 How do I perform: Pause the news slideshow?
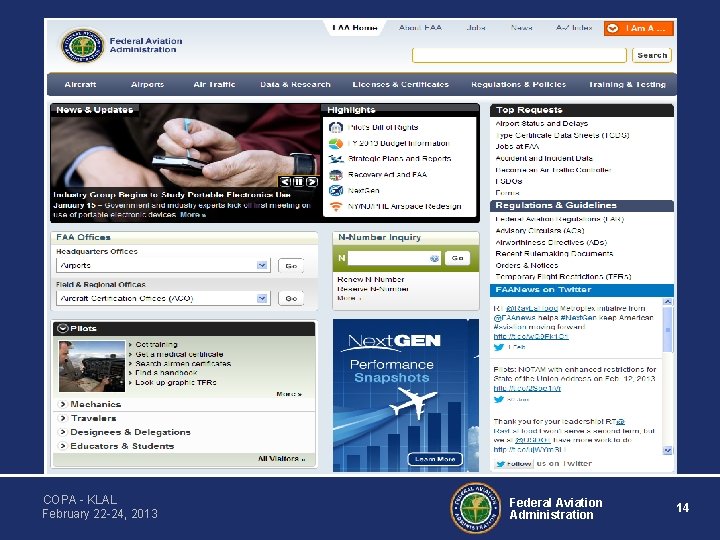point(298,182)
